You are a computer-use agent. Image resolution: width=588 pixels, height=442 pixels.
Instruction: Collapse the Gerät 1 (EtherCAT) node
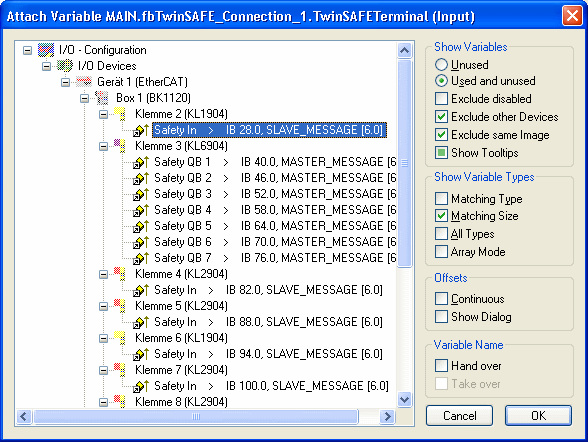click(x=65, y=82)
